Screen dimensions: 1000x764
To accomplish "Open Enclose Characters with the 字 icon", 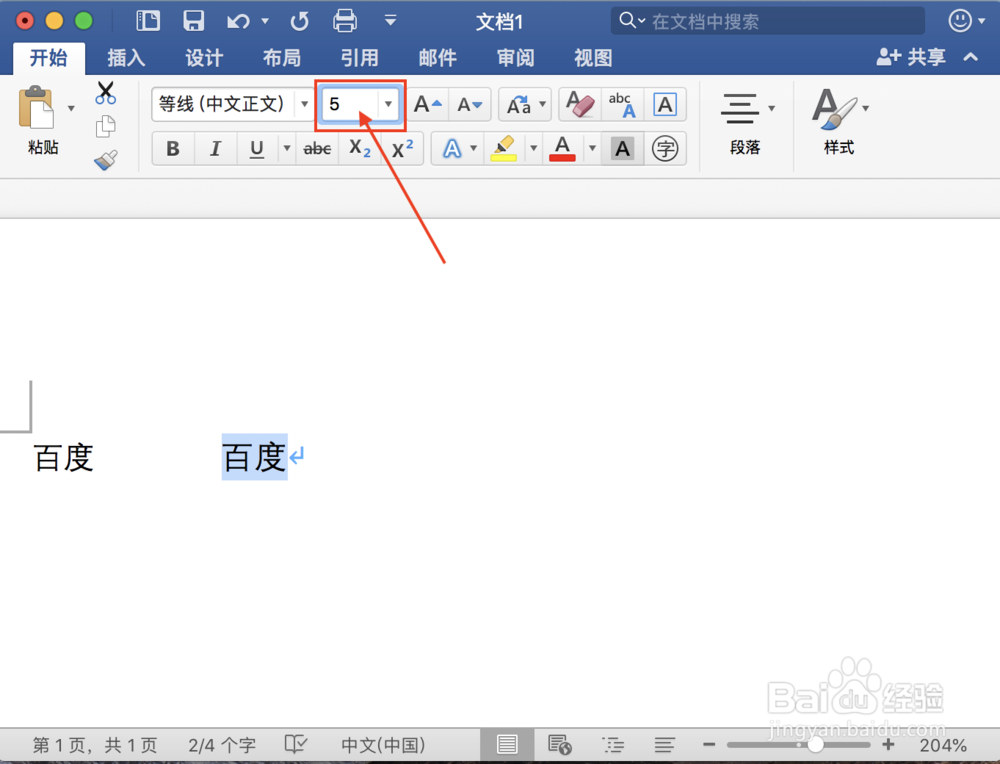I will tap(665, 148).
